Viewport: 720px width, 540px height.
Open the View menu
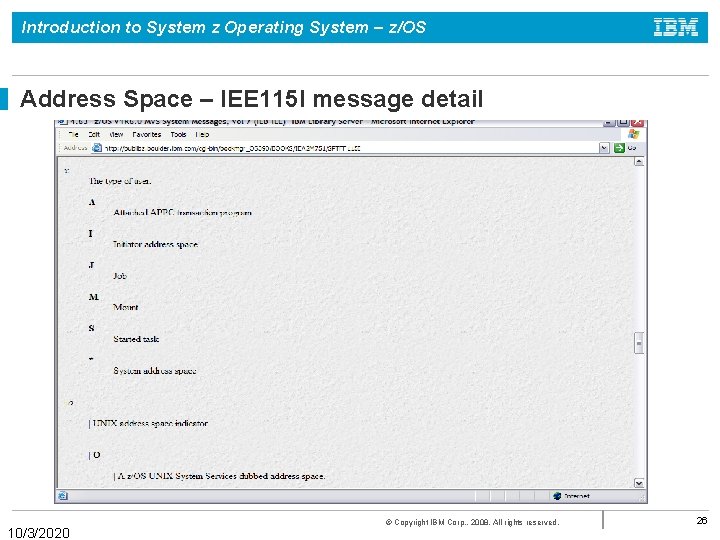[x=116, y=135]
